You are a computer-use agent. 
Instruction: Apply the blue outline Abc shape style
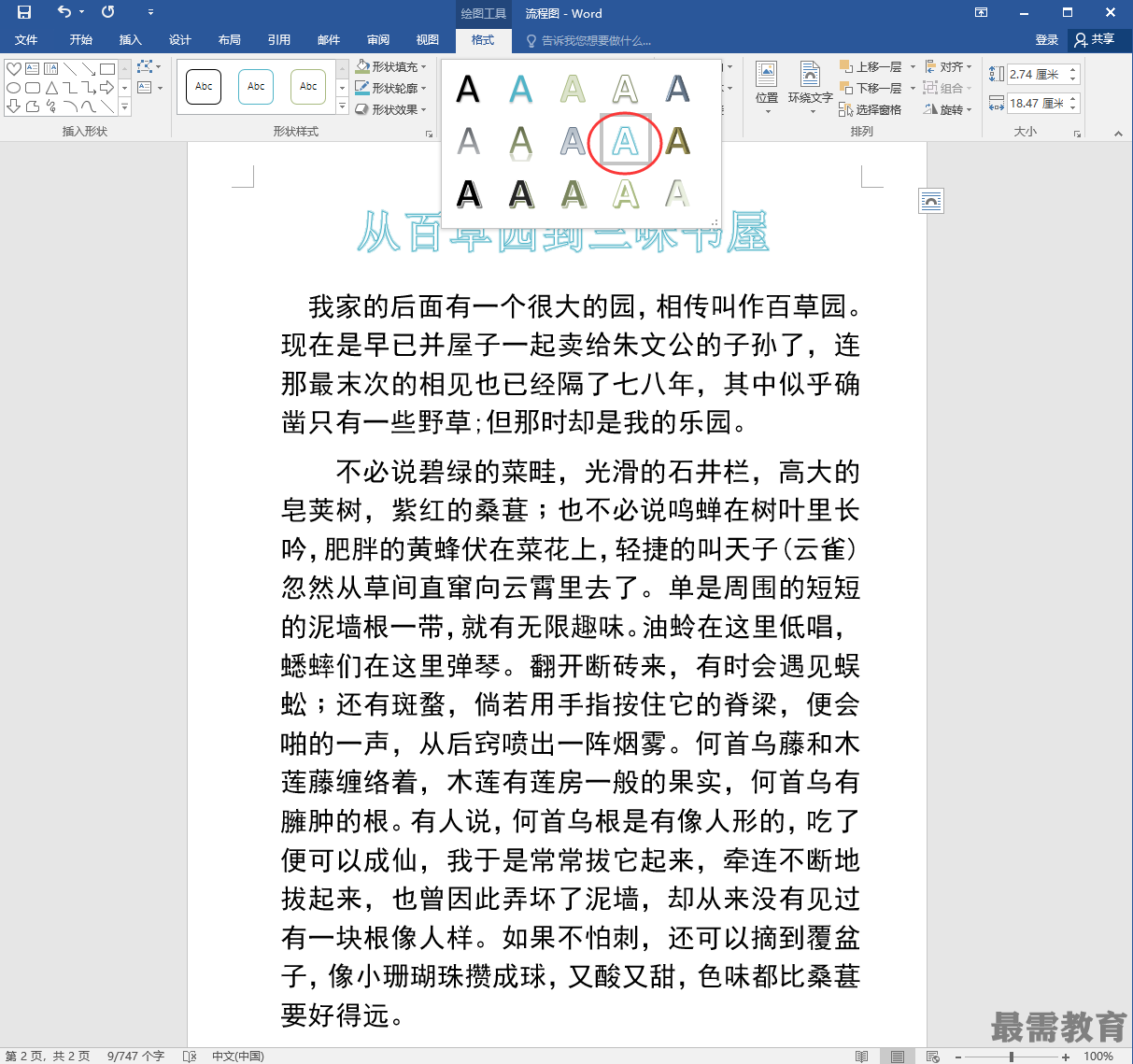point(256,87)
